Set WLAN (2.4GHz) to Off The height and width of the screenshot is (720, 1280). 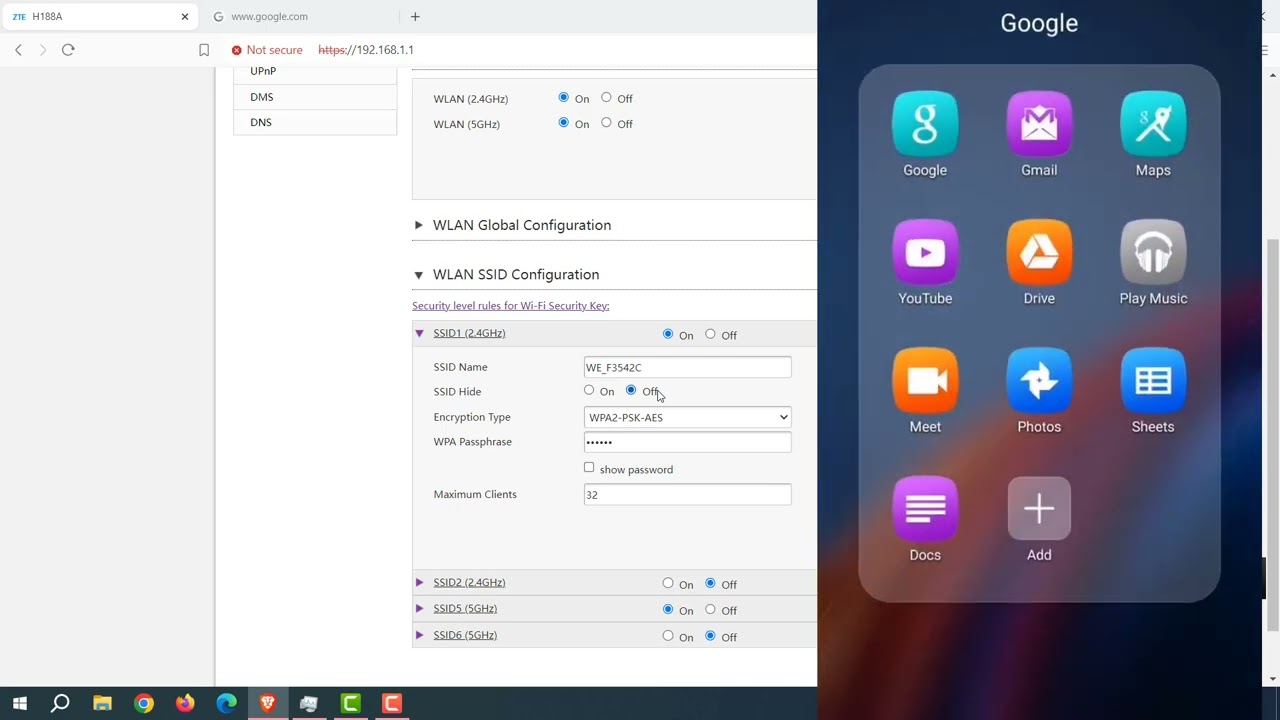click(606, 98)
